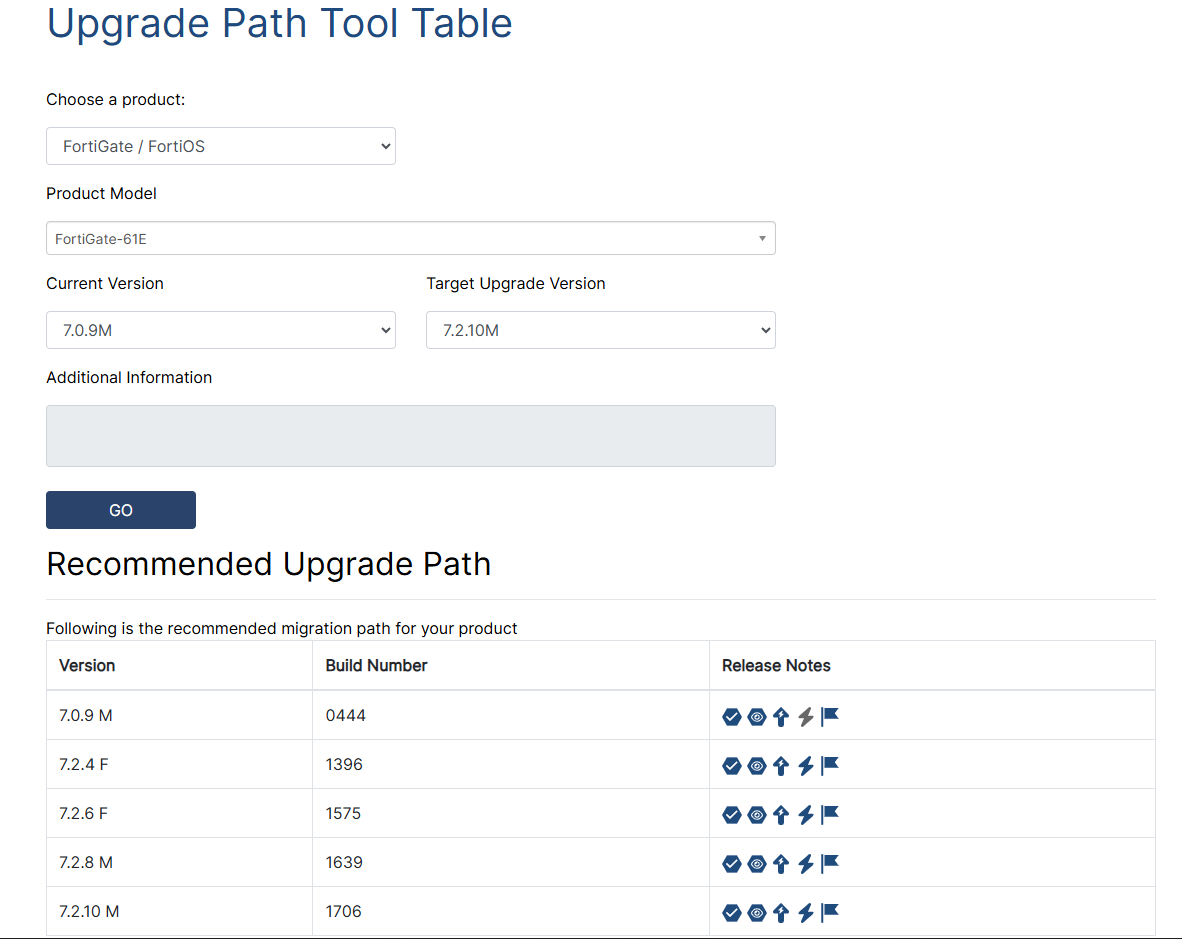The image size is (1182, 939).
Task: Click the GO button
Action: point(121,510)
